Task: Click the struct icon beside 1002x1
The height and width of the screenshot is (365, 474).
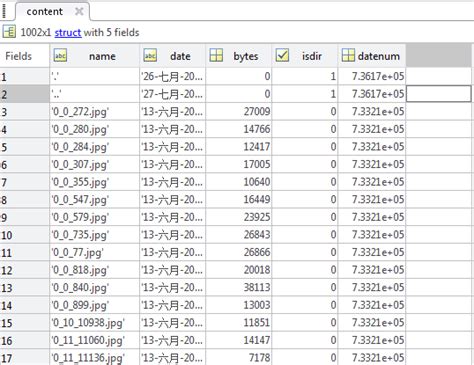Action: tap(9, 32)
